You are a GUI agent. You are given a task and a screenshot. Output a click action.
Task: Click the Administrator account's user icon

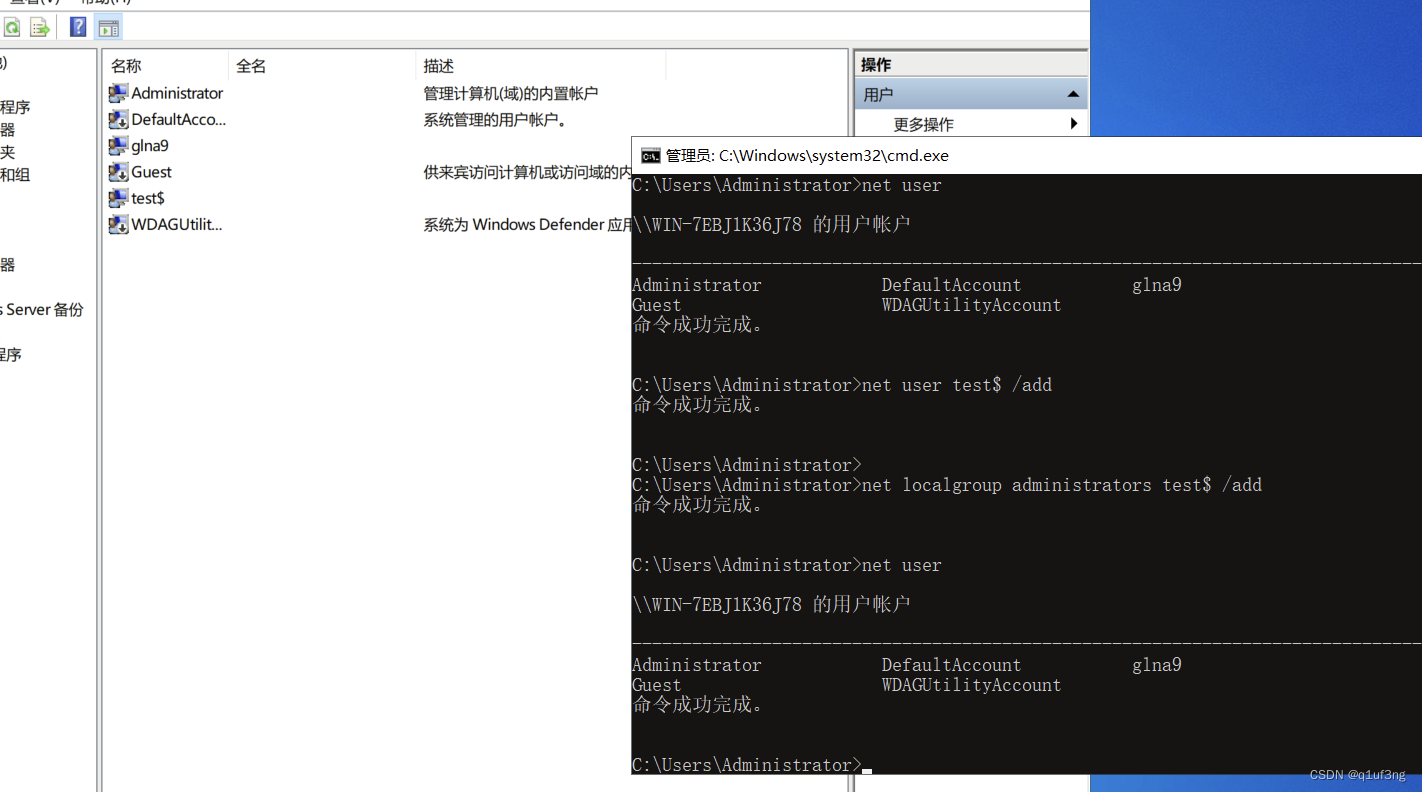(x=118, y=93)
